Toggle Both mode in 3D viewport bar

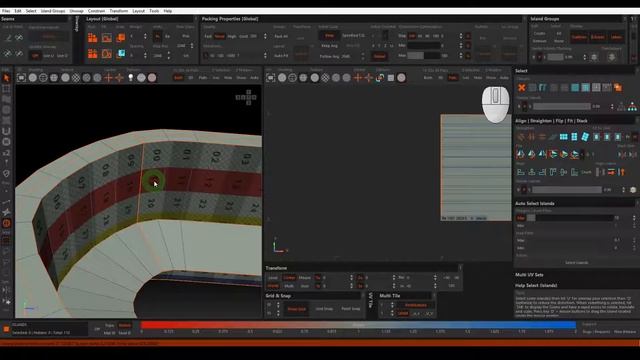(x=178, y=78)
